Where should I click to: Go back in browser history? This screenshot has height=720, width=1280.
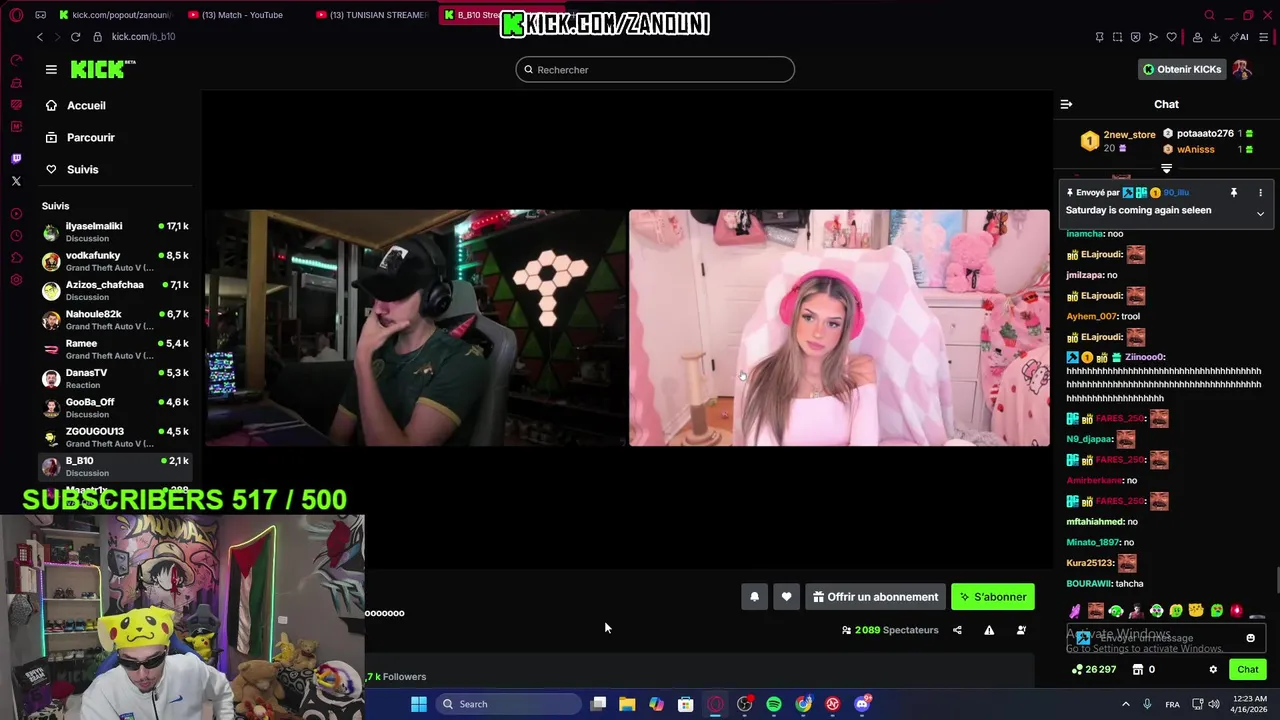click(x=39, y=37)
